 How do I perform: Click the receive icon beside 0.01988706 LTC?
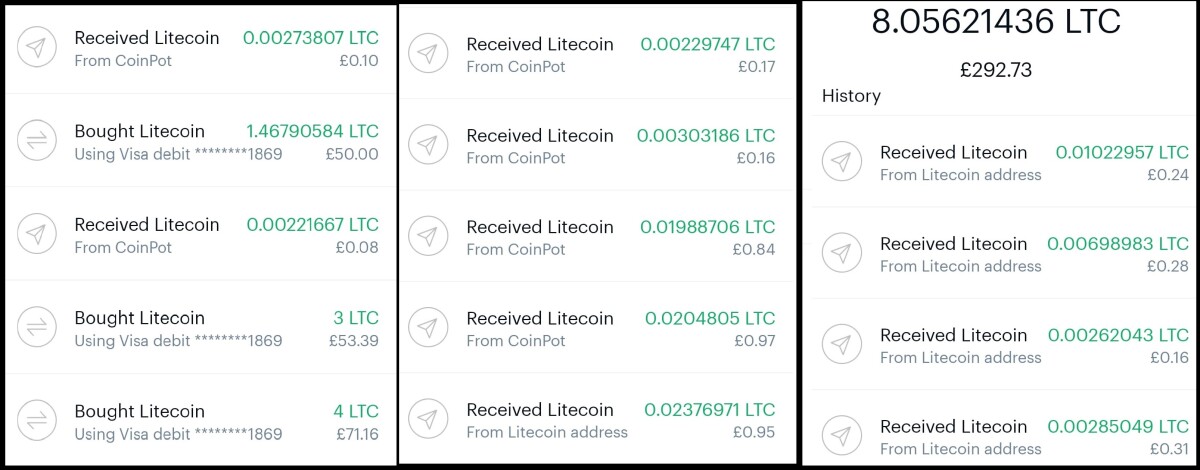[428, 237]
